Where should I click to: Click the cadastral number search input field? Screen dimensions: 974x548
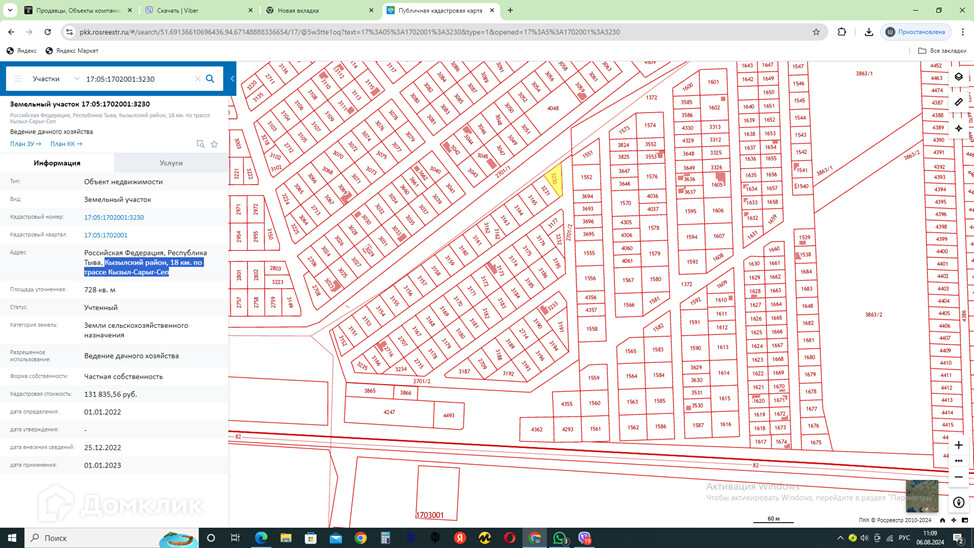[x=135, y=78]
